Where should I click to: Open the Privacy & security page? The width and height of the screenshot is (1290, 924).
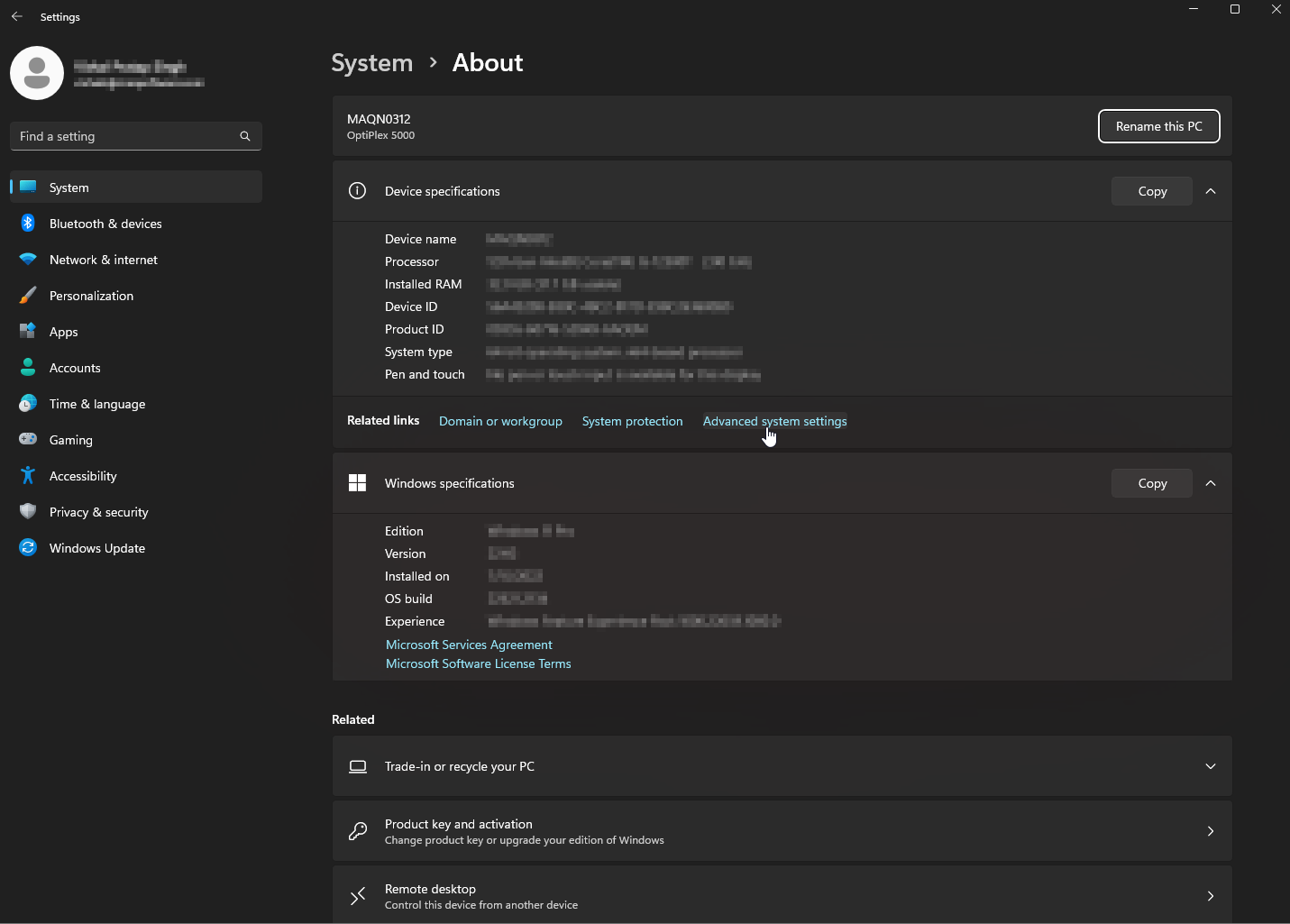point(98,512)
